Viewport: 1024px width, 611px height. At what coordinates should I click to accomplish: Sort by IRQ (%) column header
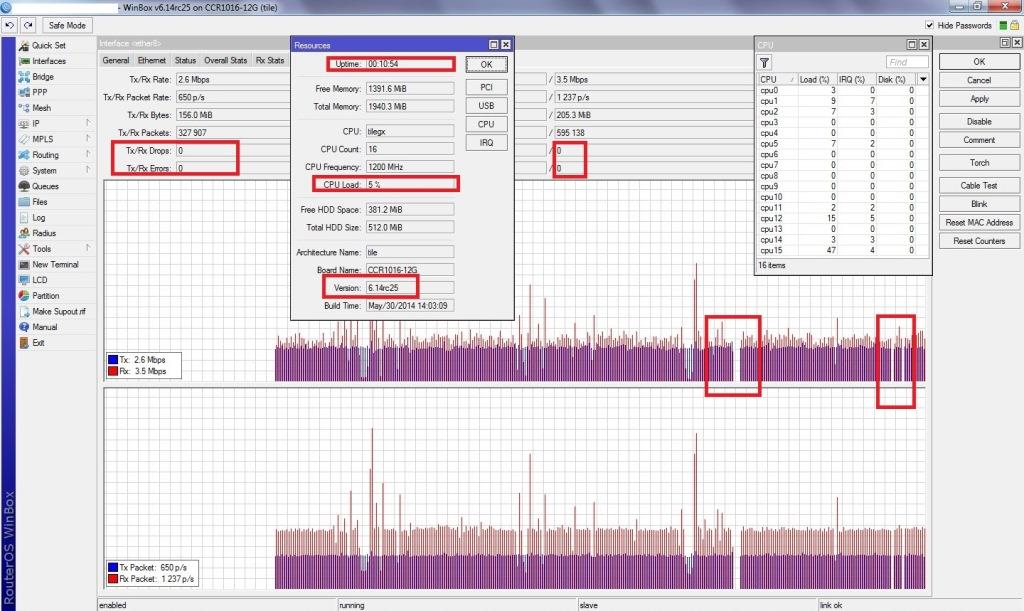pyautogui.click(x=857, y=80)
